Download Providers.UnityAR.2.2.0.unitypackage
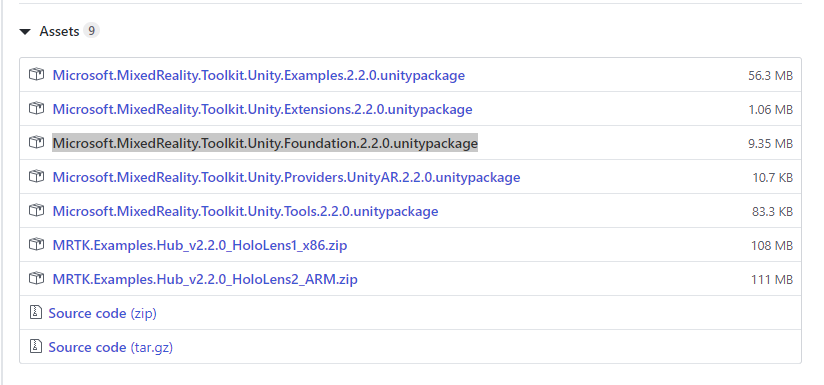The width and height of the screenshot is (824, 385). coord(286,177)
